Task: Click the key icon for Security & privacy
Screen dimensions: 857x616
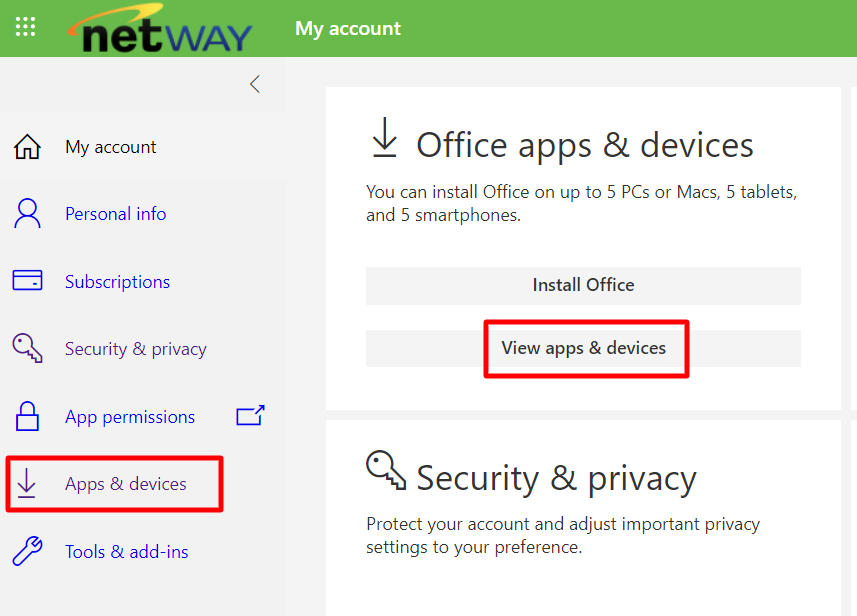Action: [27, 349]
